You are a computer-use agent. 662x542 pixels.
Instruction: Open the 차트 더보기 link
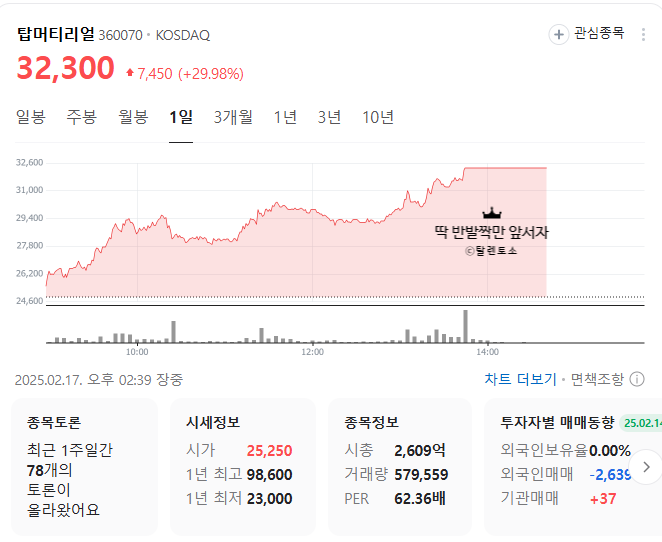pyautogui.click(x=520, y=379)
